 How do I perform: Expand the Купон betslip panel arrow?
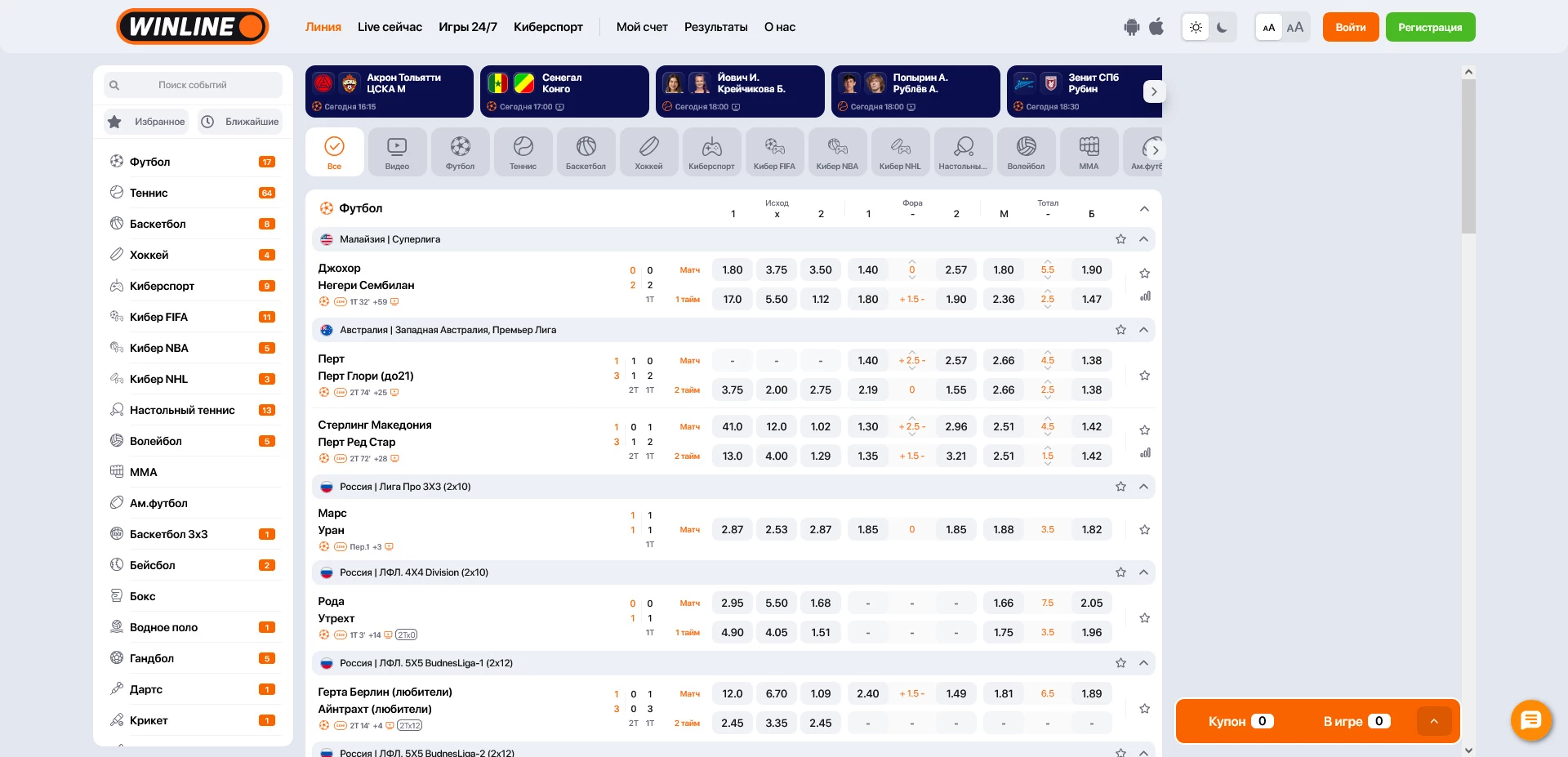1433,721
